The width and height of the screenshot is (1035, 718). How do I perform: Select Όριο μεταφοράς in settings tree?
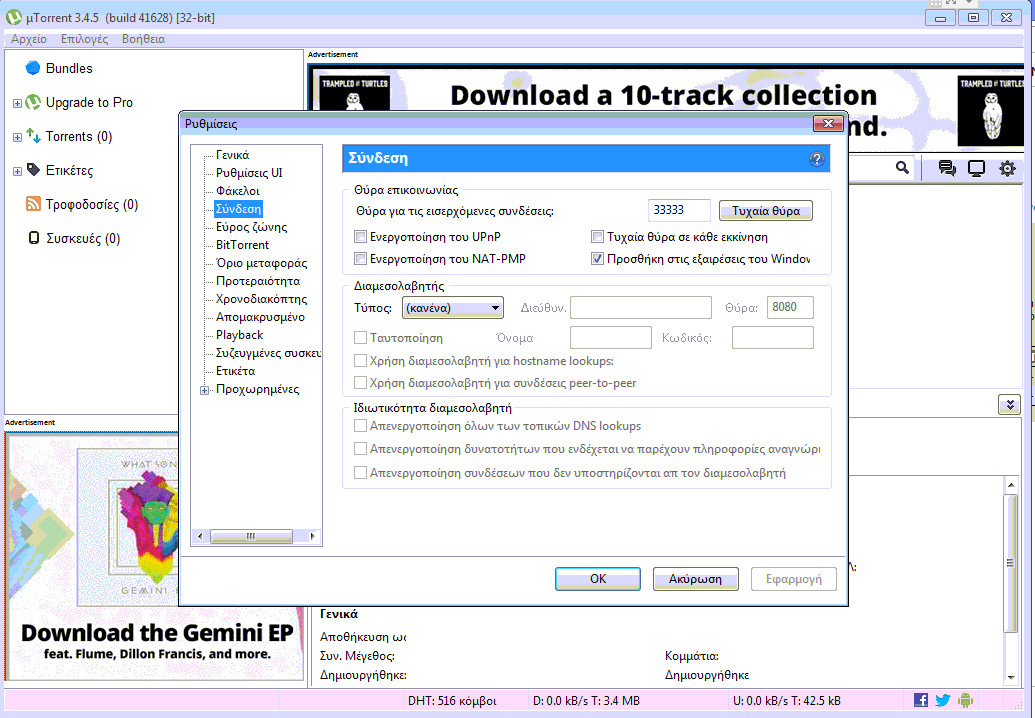261,263
